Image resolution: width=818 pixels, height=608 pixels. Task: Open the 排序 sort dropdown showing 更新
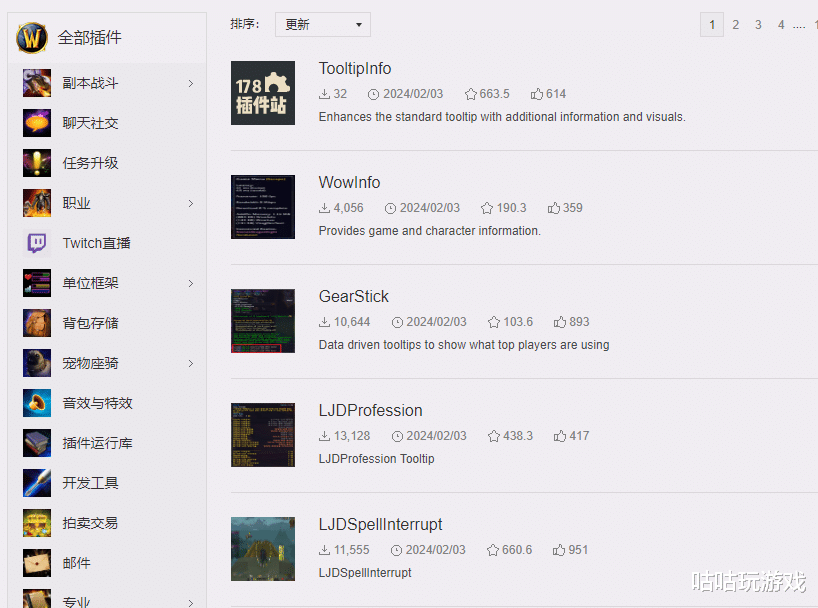pos(323,25)
